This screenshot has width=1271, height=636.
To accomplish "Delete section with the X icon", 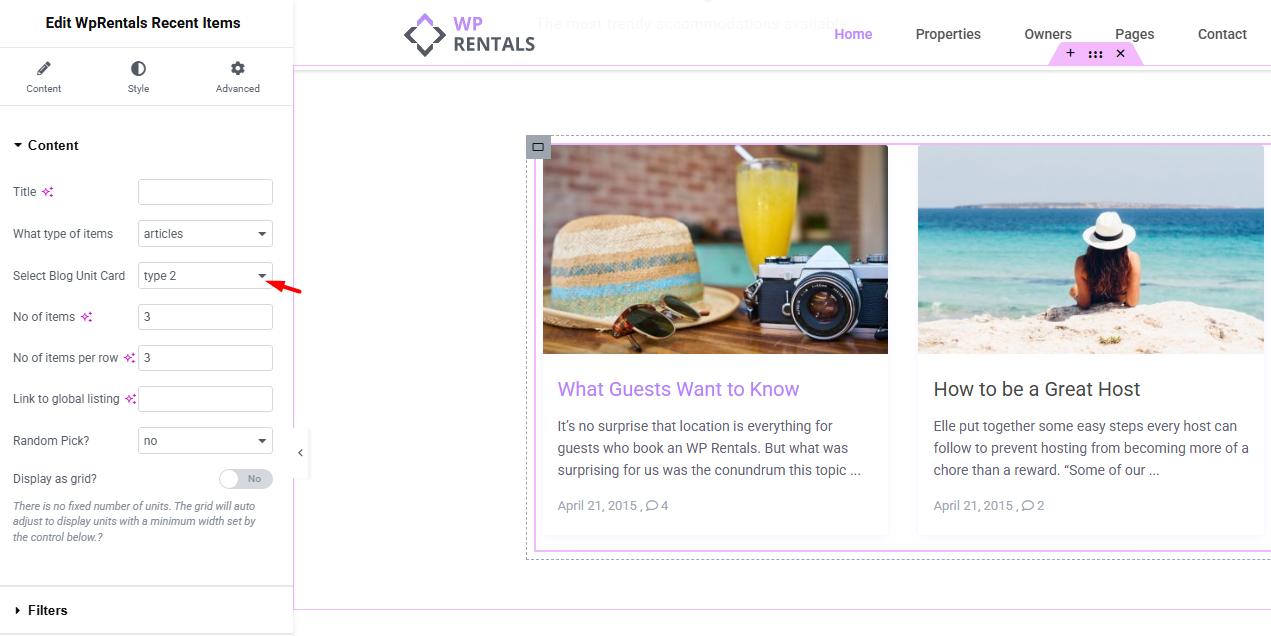I will (x=1120, y=54).
